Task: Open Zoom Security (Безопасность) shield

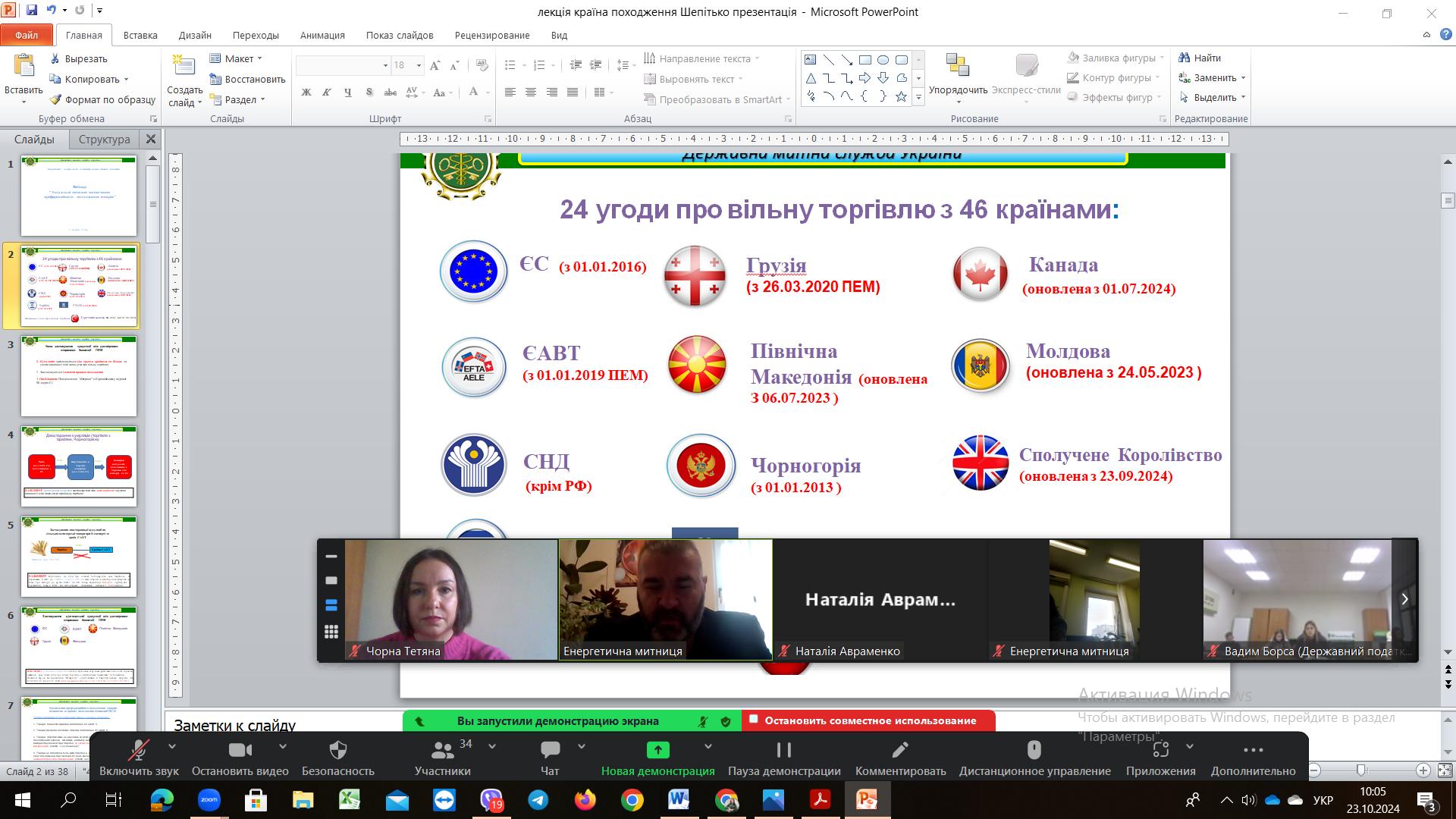Action: pos(338,758)
